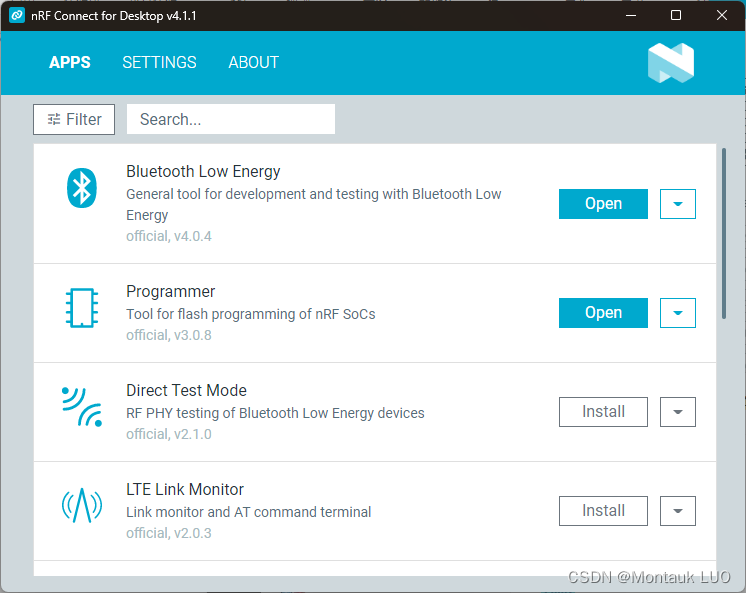
Task: Open the Filter options
Action: coord(74,119)
